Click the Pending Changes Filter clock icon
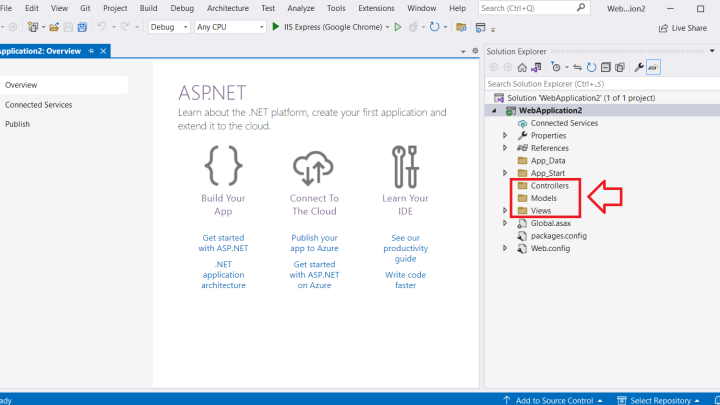Viewport: 720px width, 405px height. (x=556, y=68)
